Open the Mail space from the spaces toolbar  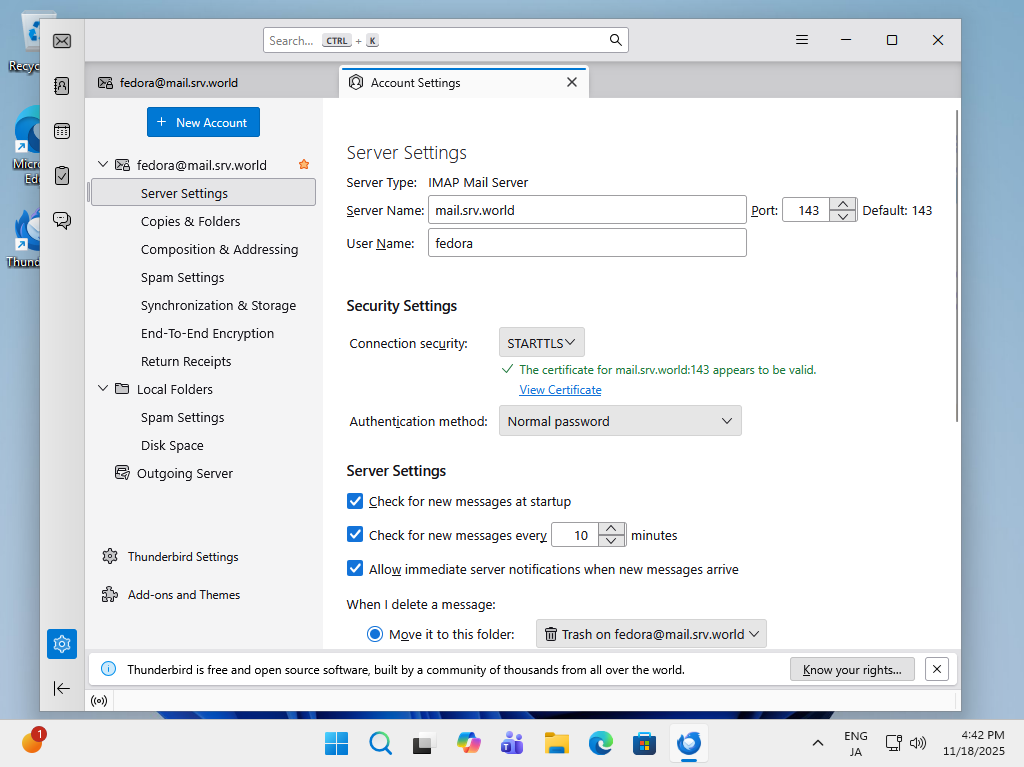62,41
